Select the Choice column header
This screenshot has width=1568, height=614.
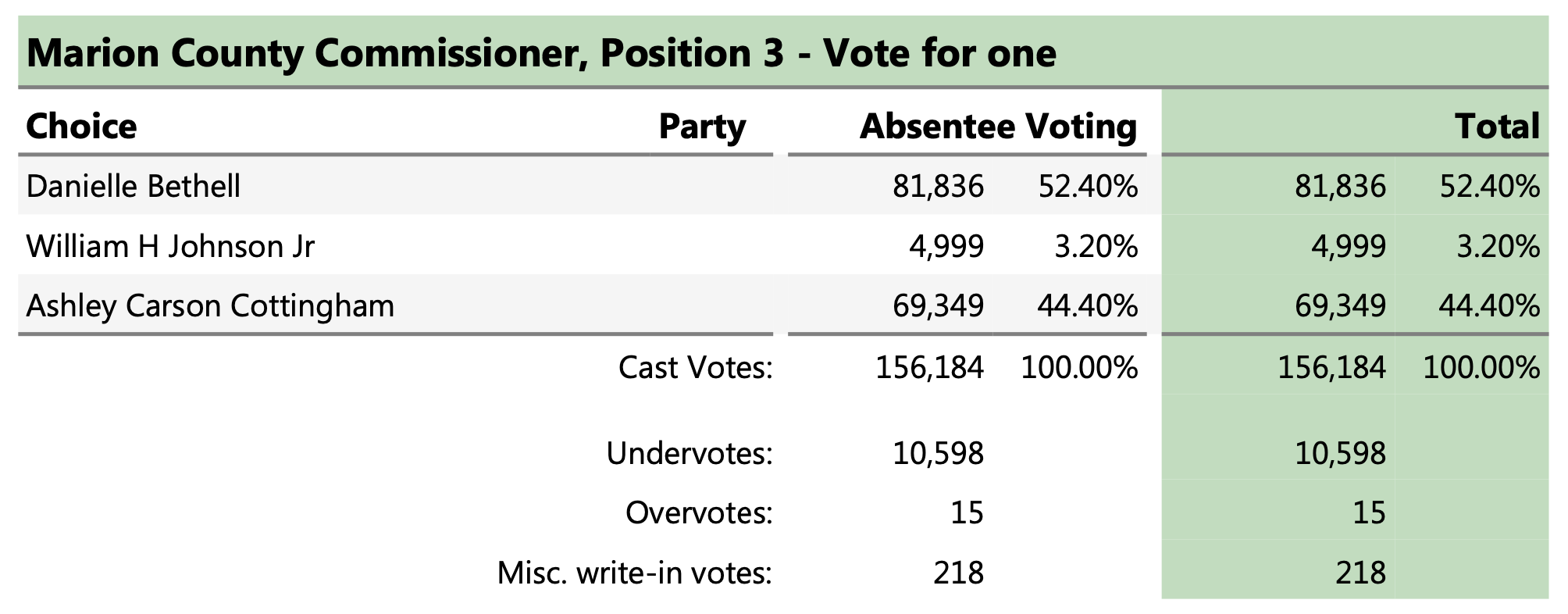(x=81, y=126)
